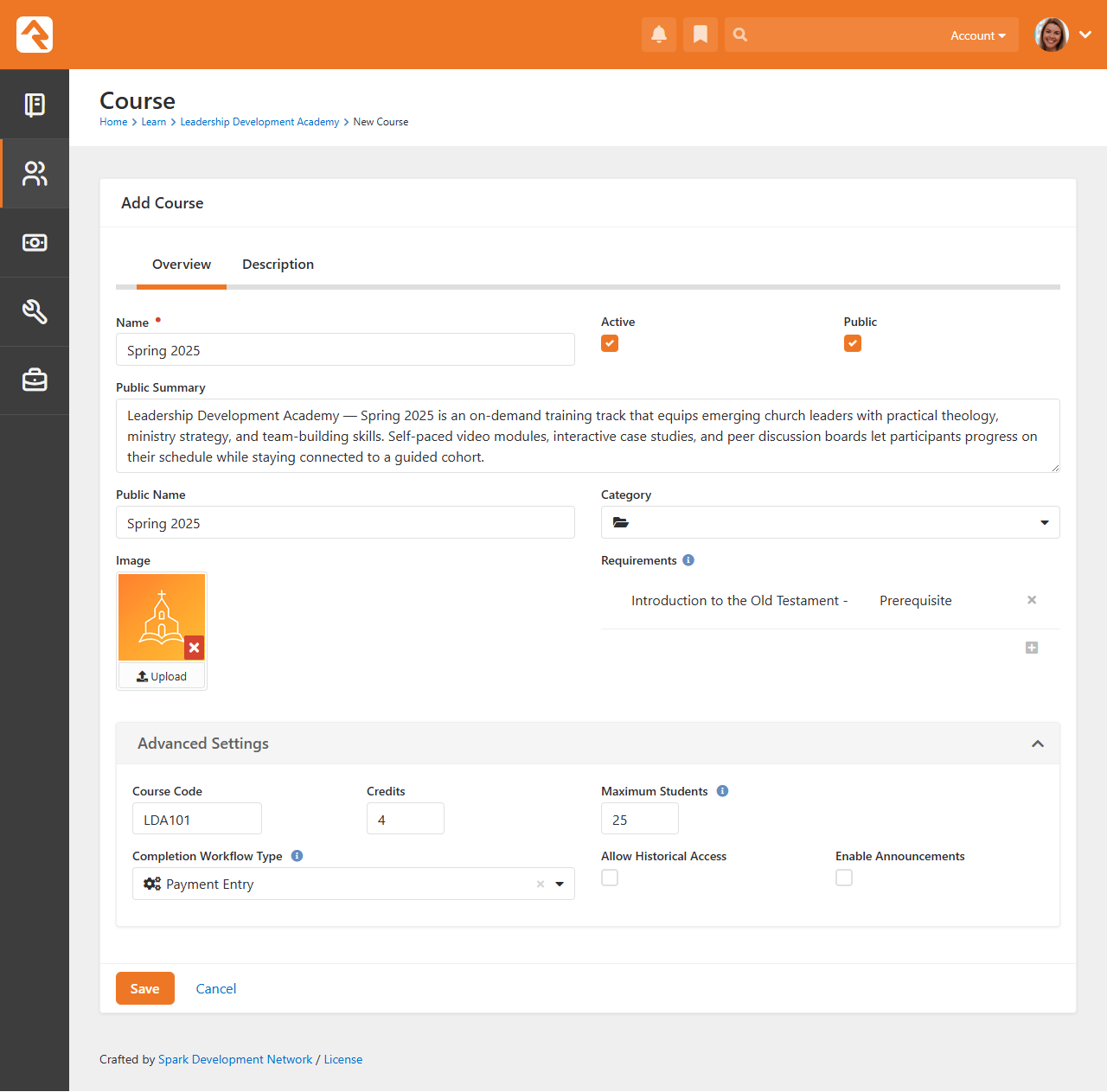Open Completion Workflow Type dropdown arrow
The image size is (1107, 1092).
[560, 884]
